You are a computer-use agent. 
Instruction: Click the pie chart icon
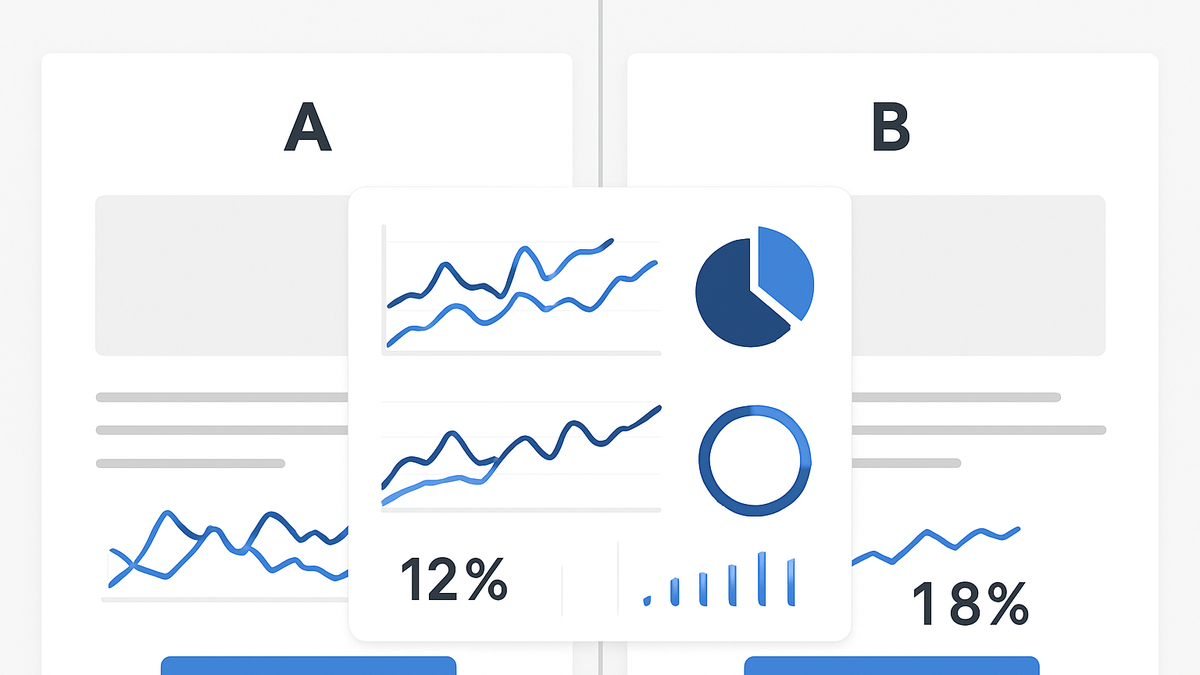click(x=755, y=287)
